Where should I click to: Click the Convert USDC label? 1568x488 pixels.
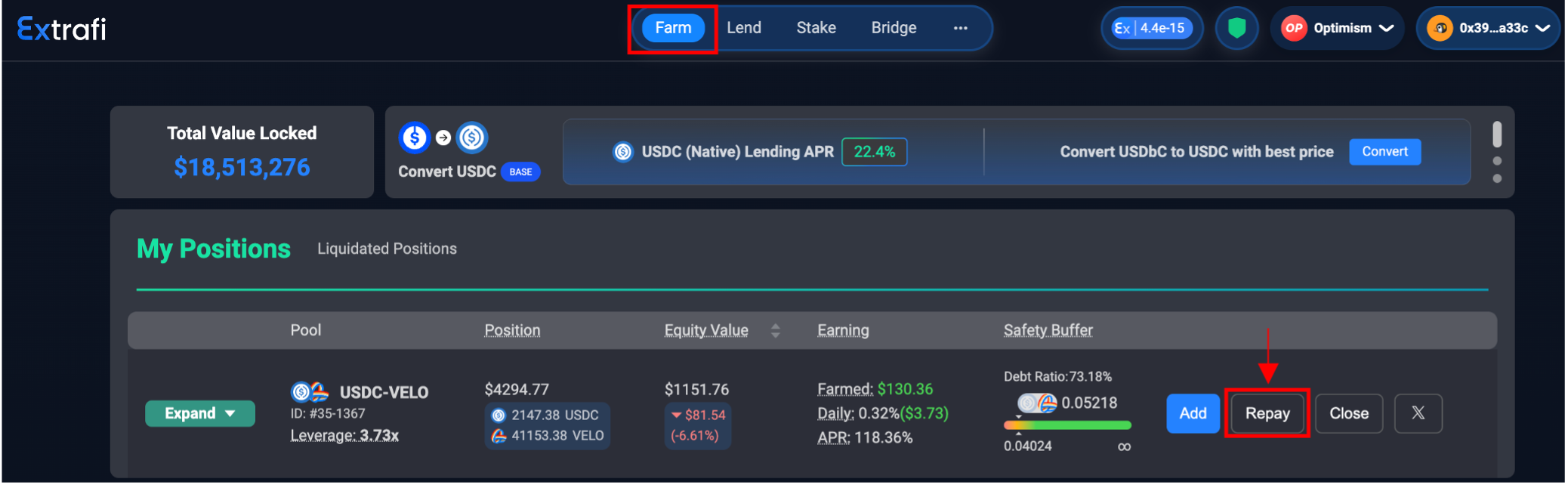[x=447, y=171]
